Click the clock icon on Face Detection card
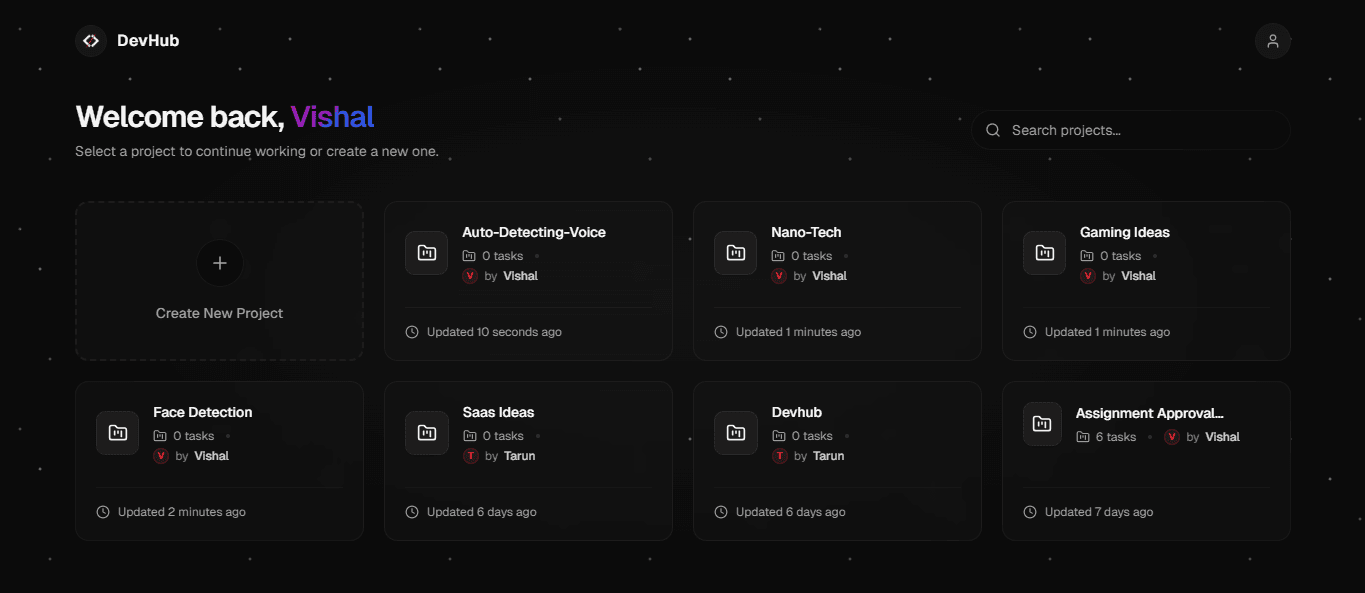The height and width of the screenshot is (593, 1365). (102, 511)
